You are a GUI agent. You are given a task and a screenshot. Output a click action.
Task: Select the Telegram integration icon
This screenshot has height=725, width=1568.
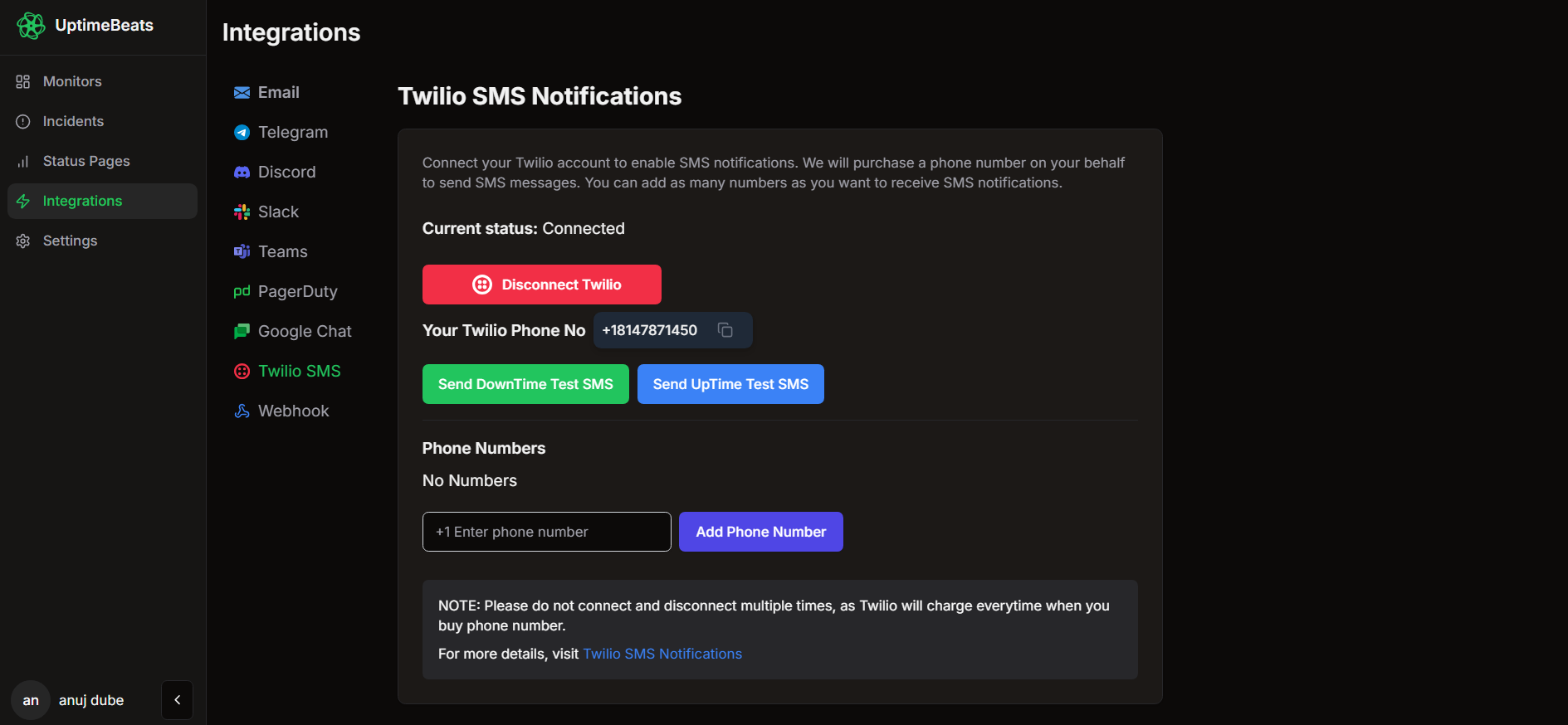(x=241, y=132)
